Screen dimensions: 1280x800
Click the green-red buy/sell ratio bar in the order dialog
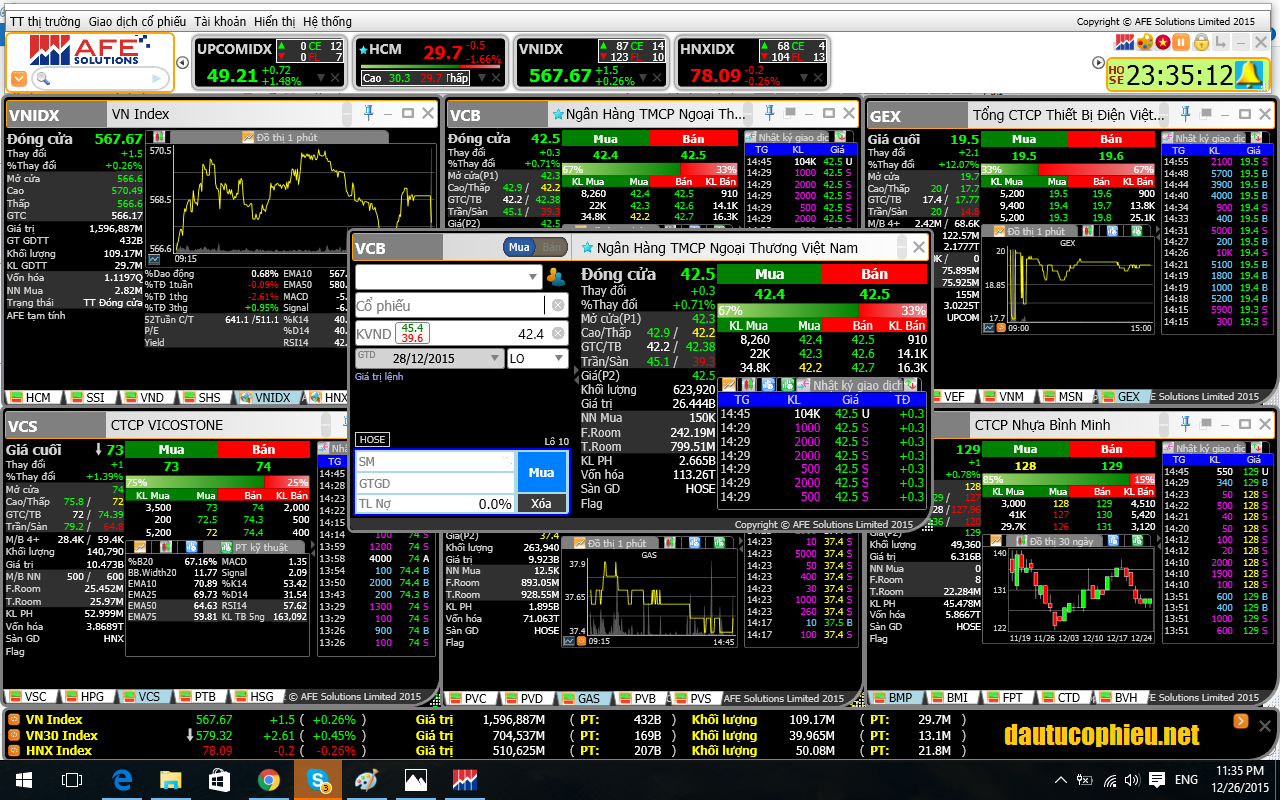823,311
